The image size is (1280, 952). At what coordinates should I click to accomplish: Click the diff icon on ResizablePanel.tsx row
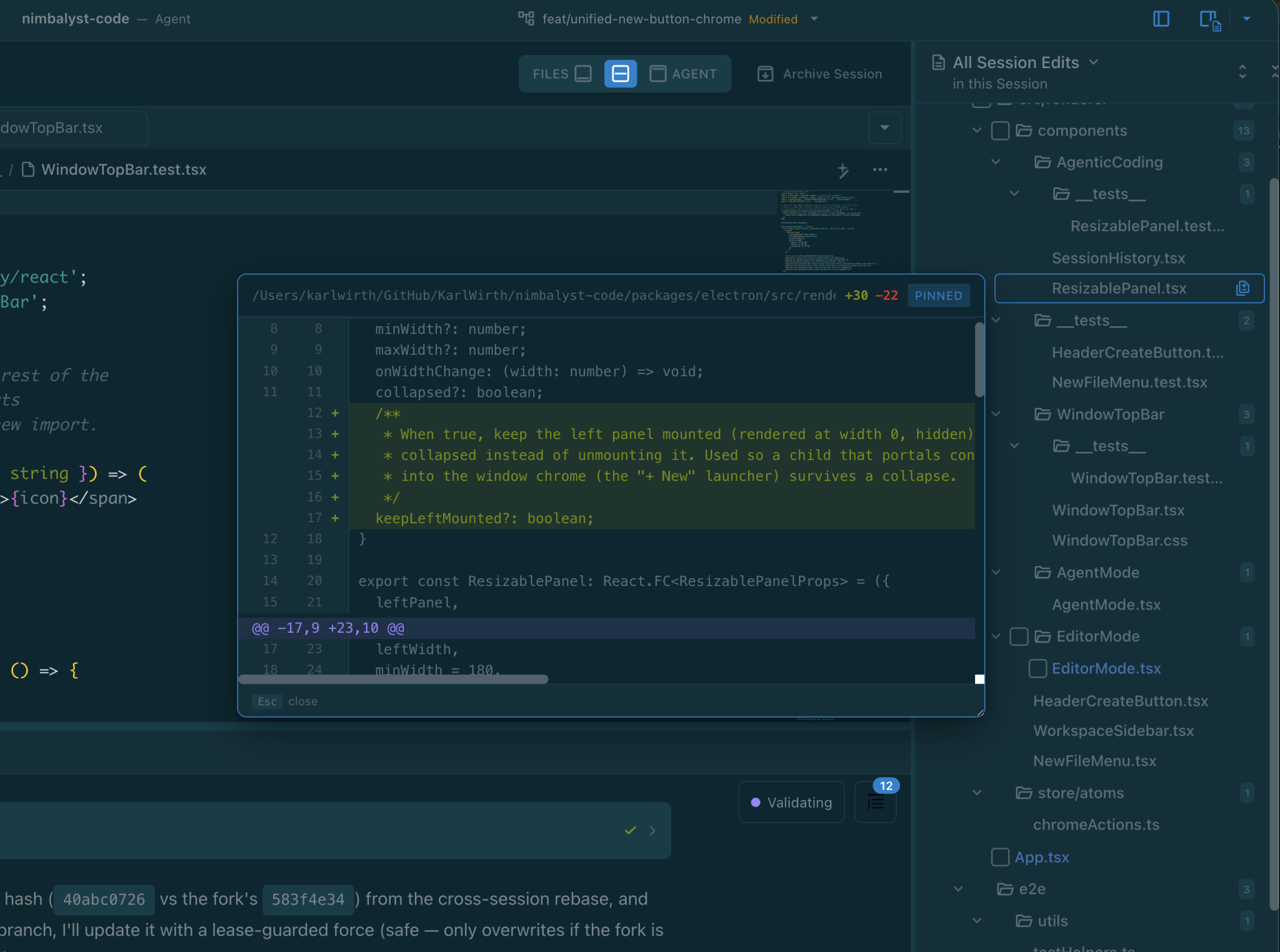[1242, 288]
